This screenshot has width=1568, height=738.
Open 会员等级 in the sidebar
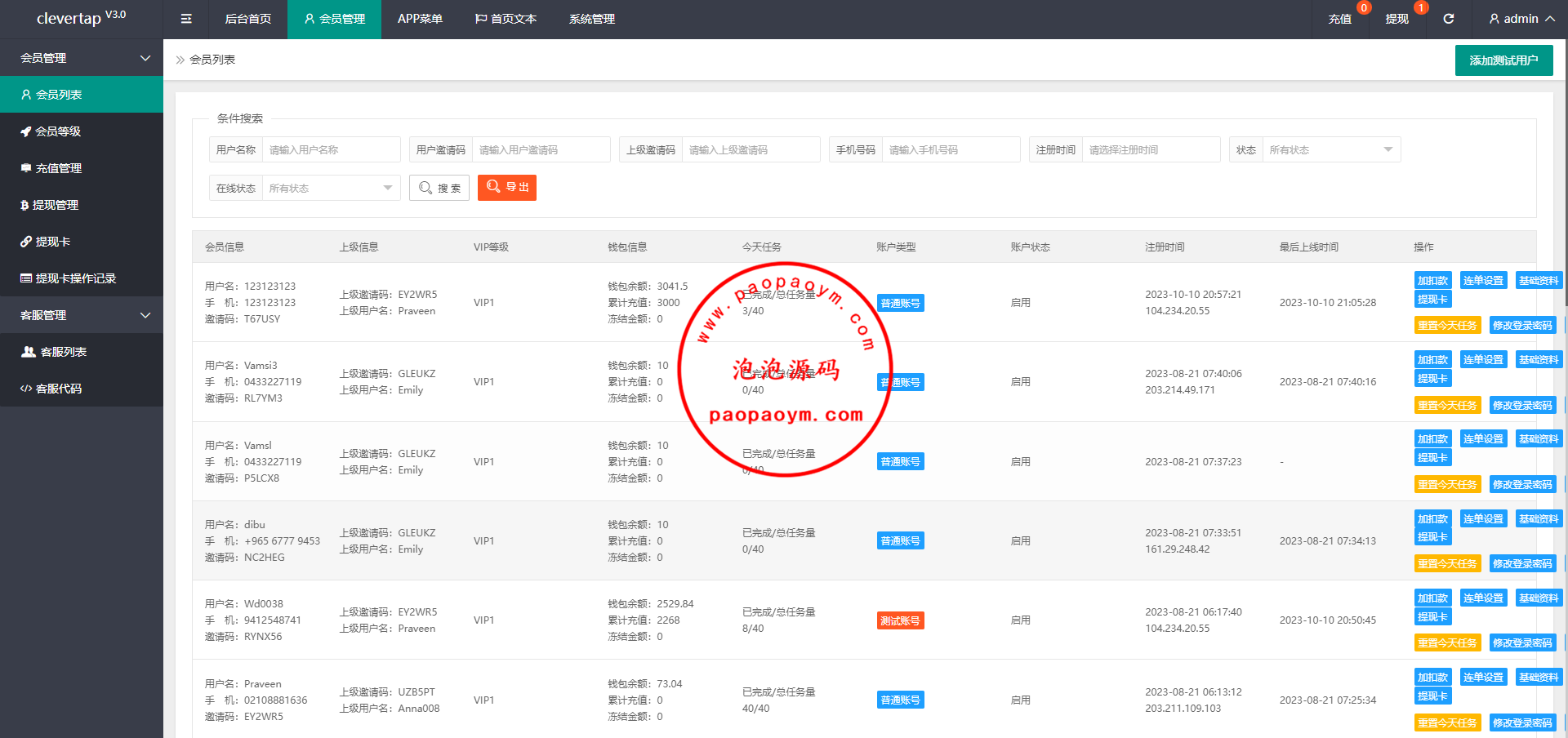(58, 131)
